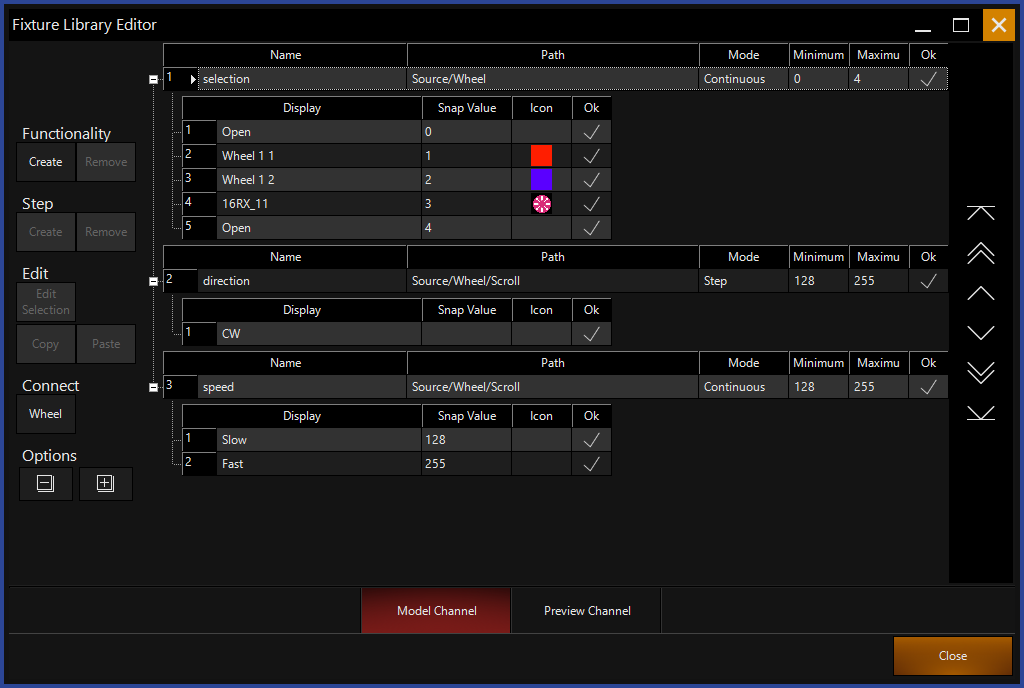Collapse the selection functionality tree node
The width and height of the screenshot is (1024, 688).
[x=153, y=79]
